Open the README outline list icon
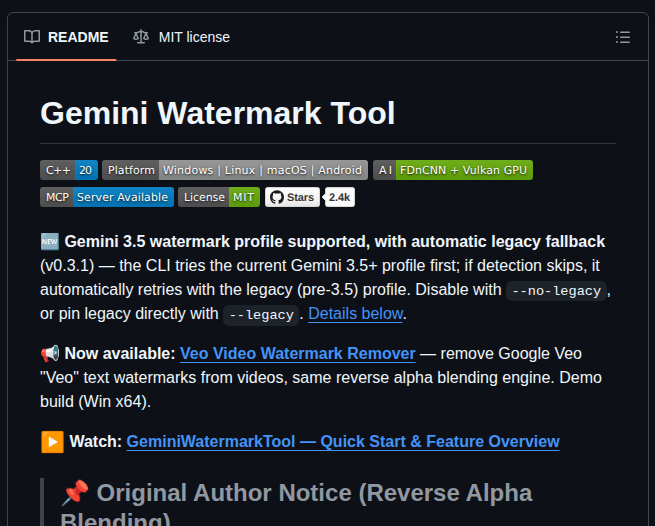This screenshot has height=526, width=655. click(622, 37)
